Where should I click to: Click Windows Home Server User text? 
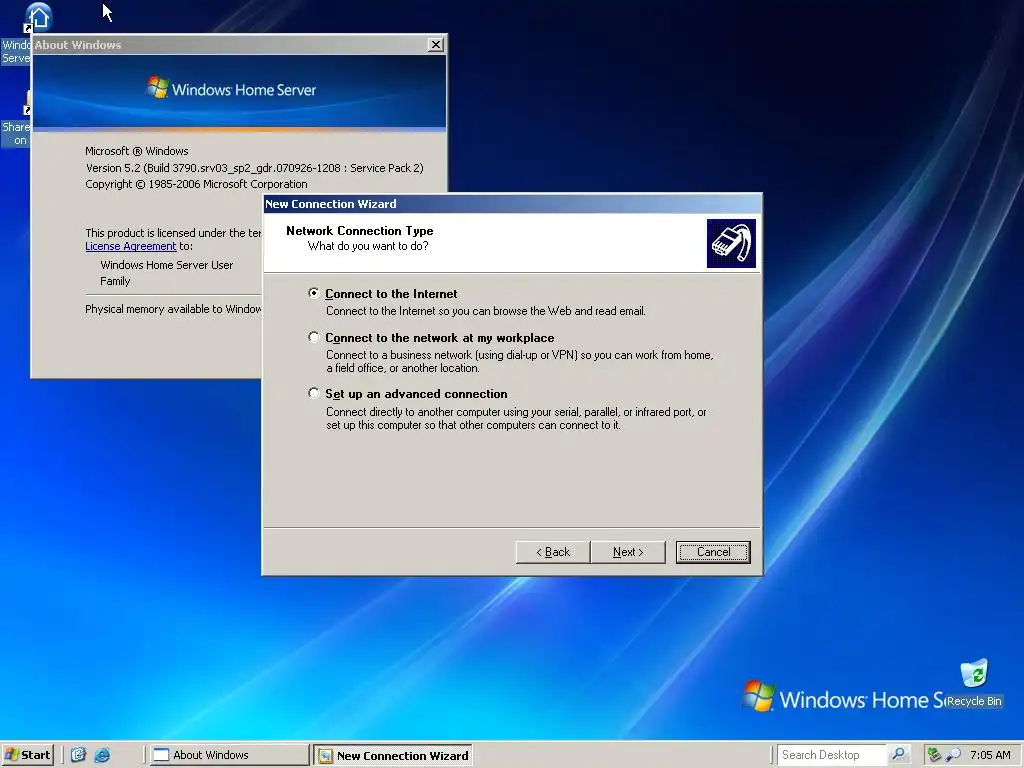click(167, 265)
